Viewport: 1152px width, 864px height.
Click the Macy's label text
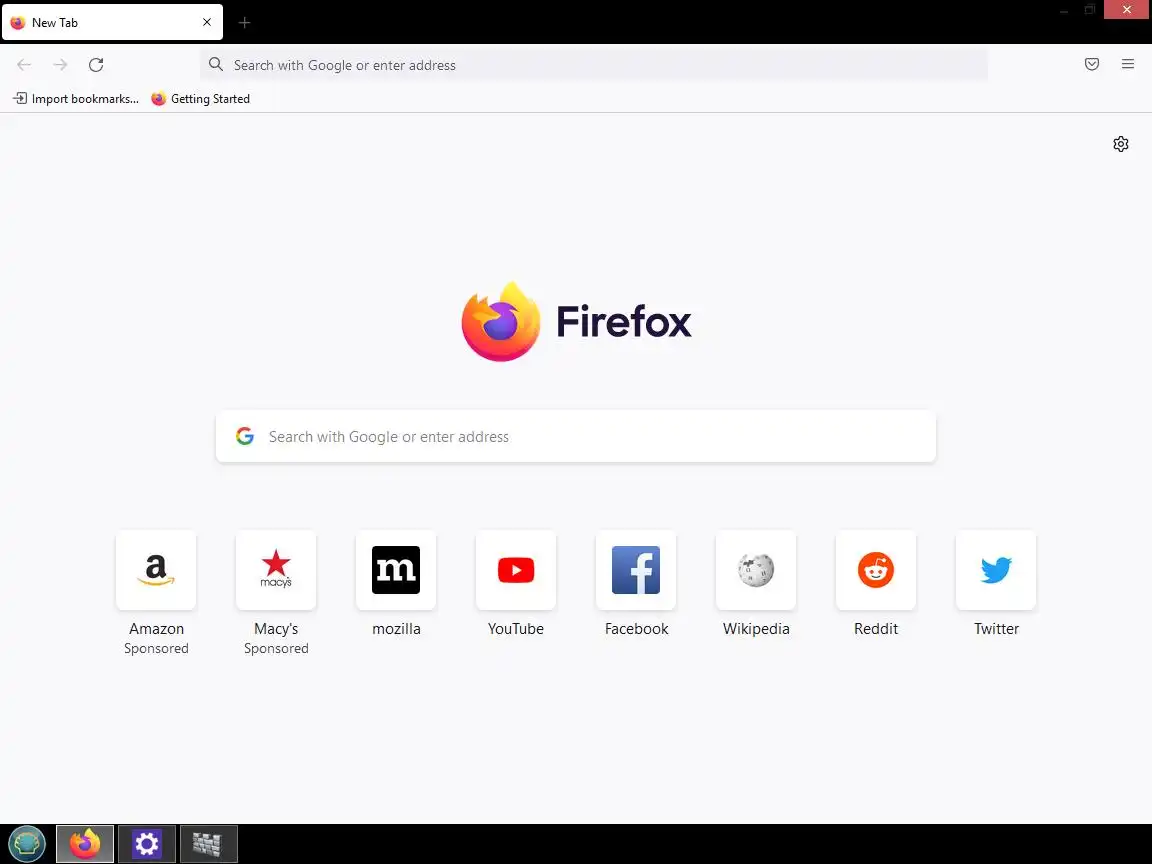276,629
